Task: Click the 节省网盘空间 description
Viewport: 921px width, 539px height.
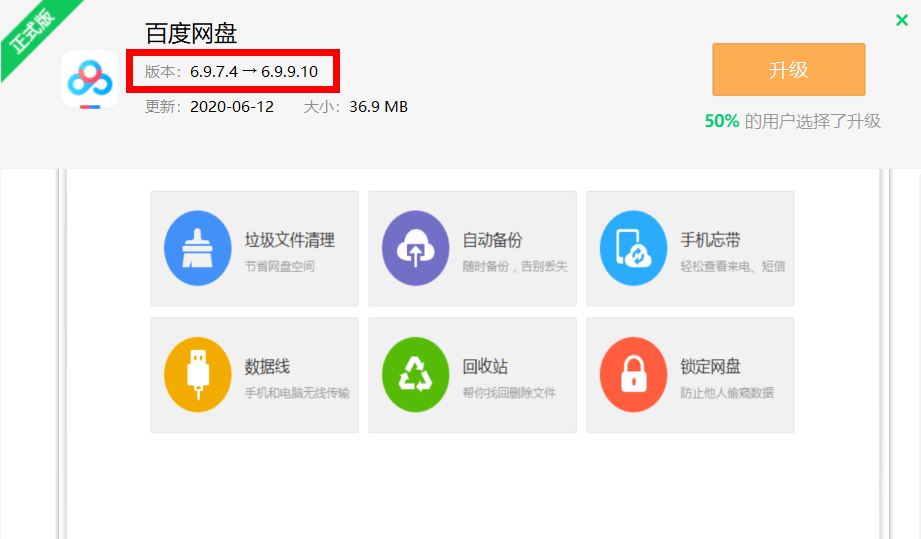Action: coord(280,267)
